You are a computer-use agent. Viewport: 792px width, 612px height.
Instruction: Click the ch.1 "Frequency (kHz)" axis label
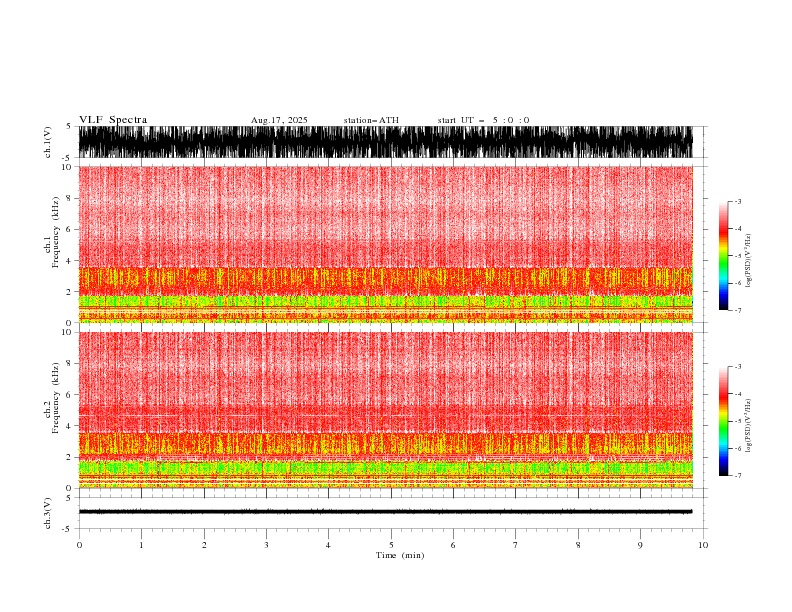coord(56,232)
